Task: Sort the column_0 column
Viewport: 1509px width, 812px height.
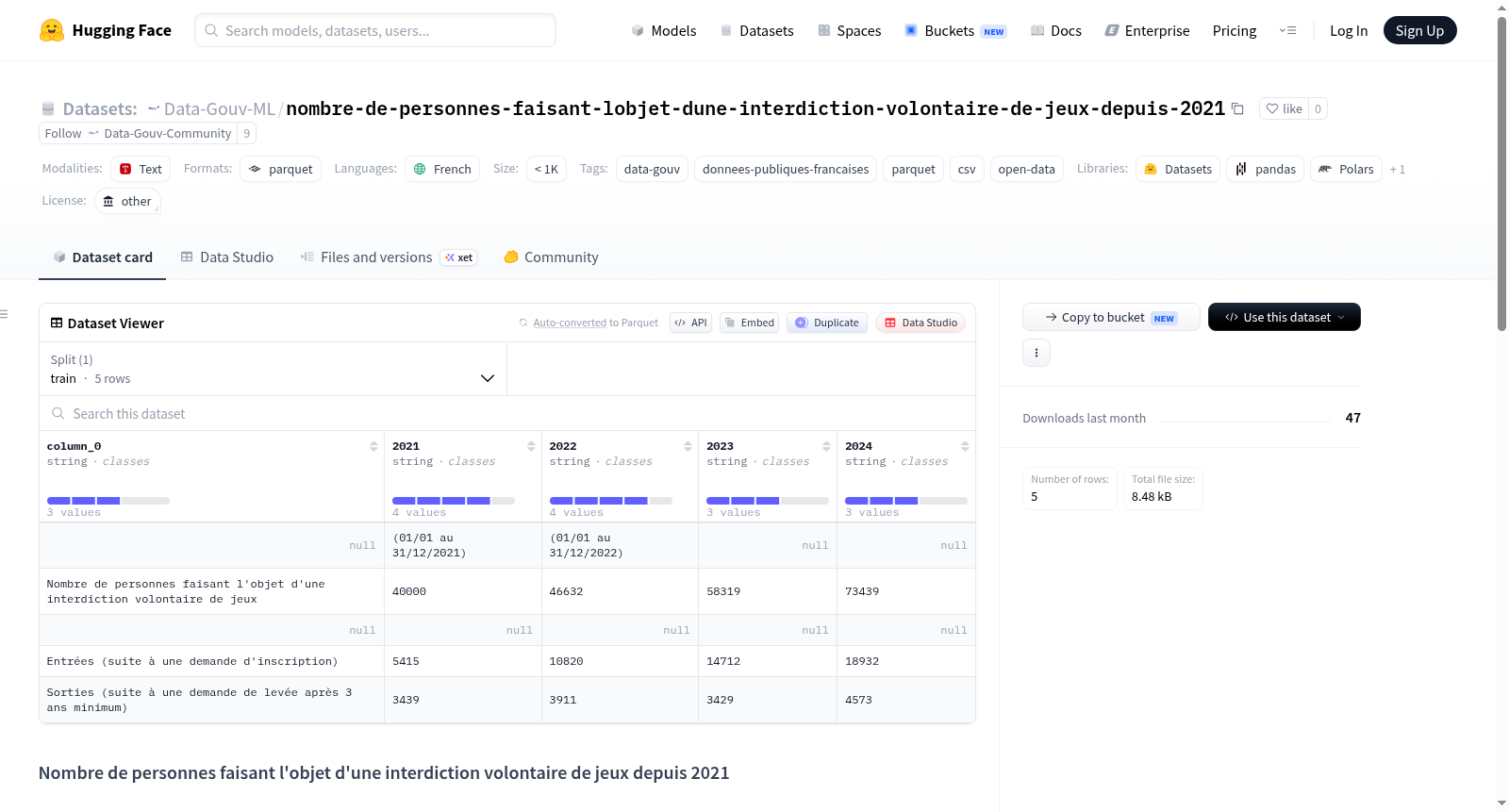Action: point(373,446)
